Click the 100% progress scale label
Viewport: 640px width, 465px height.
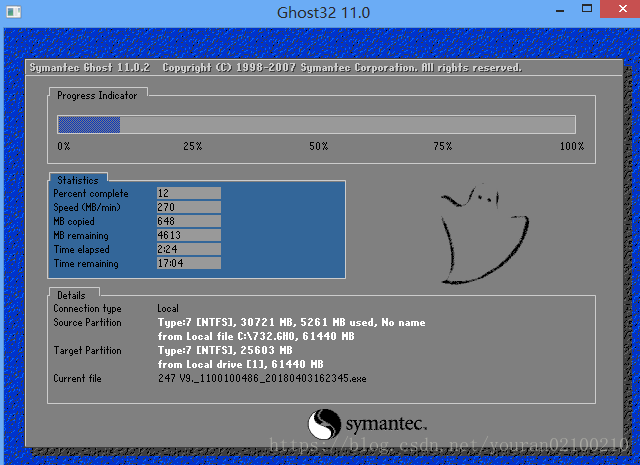tap(572, 146)
